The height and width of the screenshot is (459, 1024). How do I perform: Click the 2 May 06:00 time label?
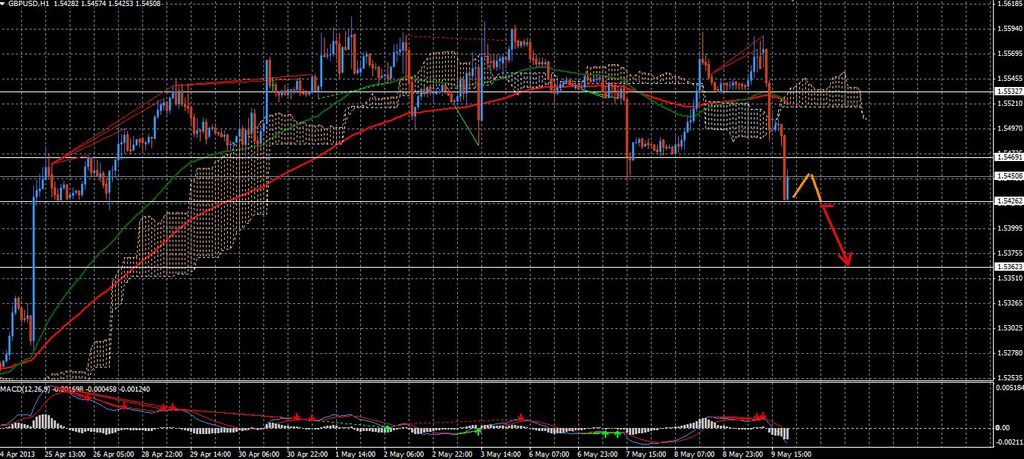pos(405,452)
